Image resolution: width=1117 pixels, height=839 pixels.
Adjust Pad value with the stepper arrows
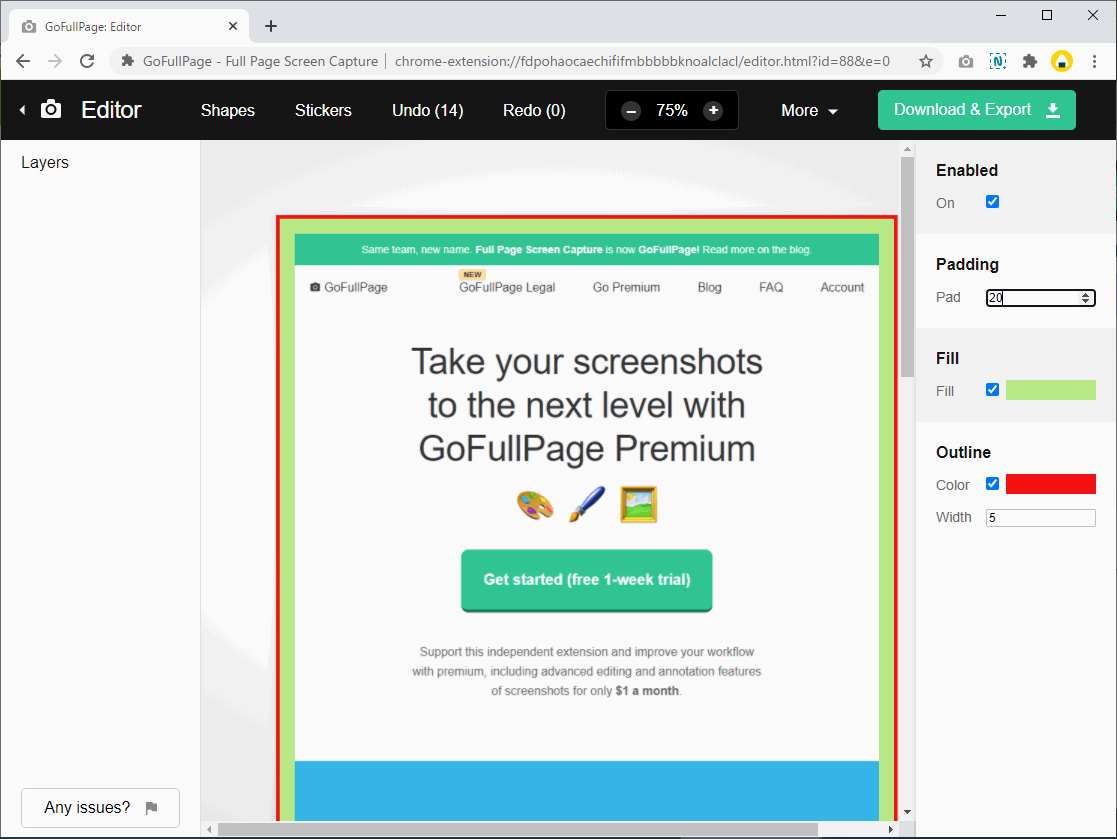coord(1086,298)
